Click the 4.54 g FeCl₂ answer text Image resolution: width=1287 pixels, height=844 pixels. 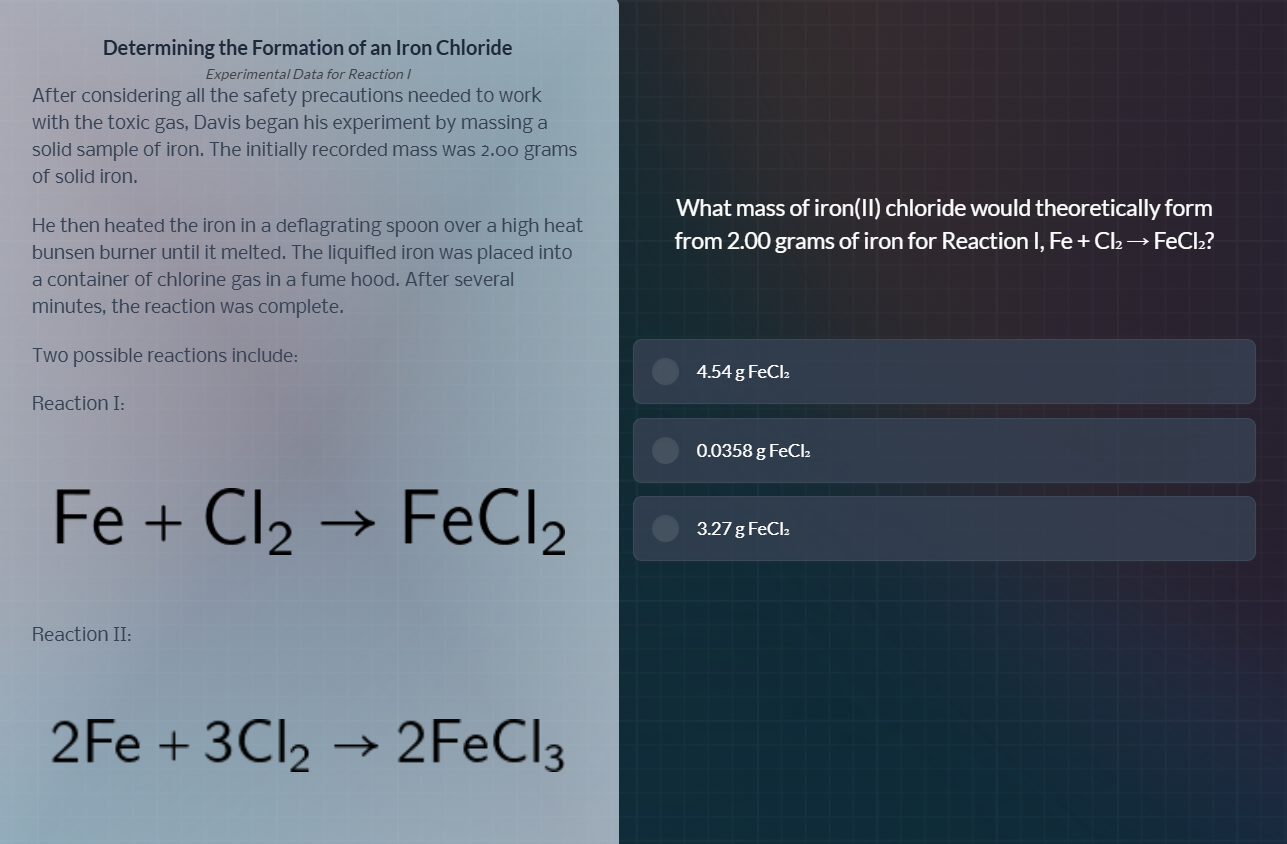743,372
